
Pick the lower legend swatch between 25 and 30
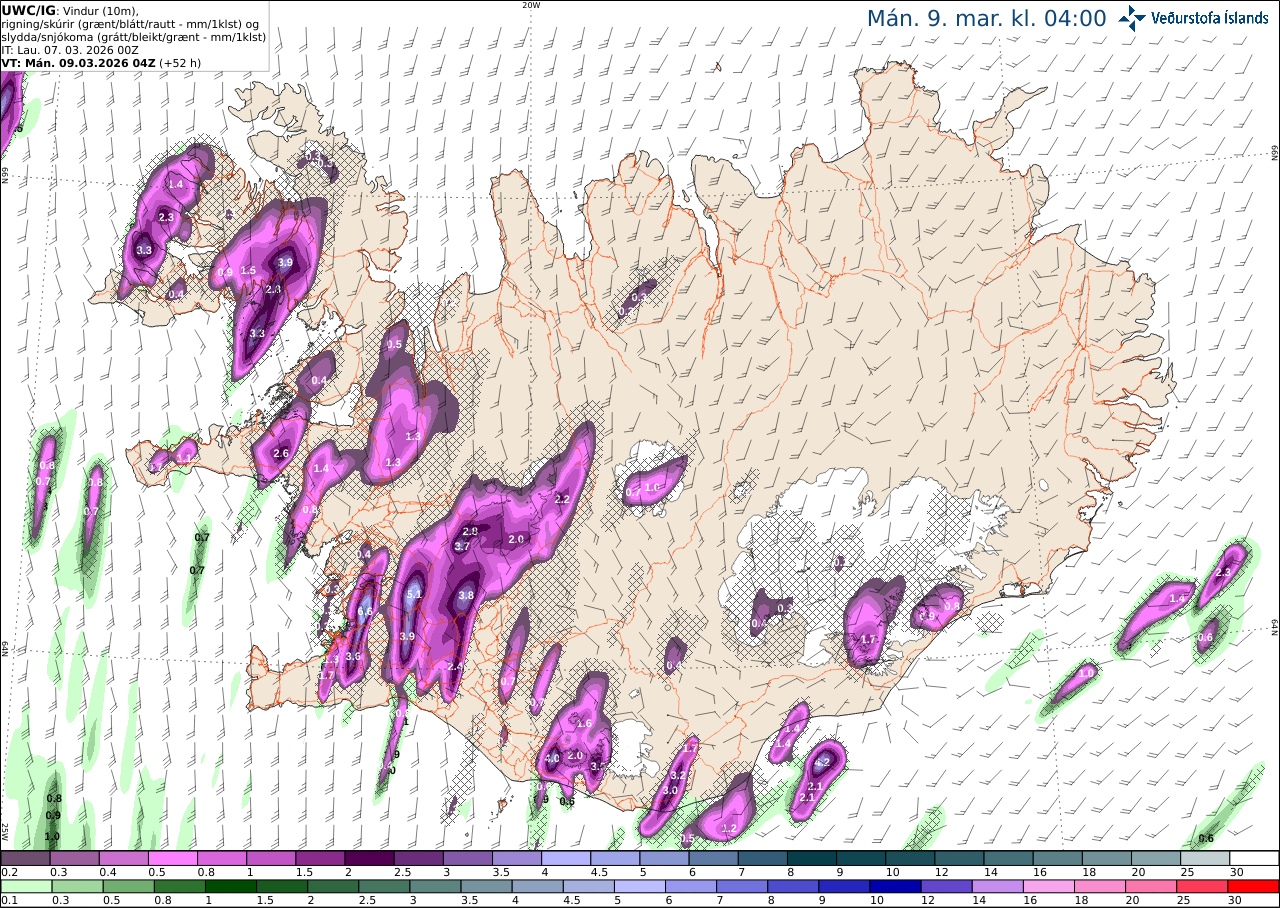(x=1205, y=887)
